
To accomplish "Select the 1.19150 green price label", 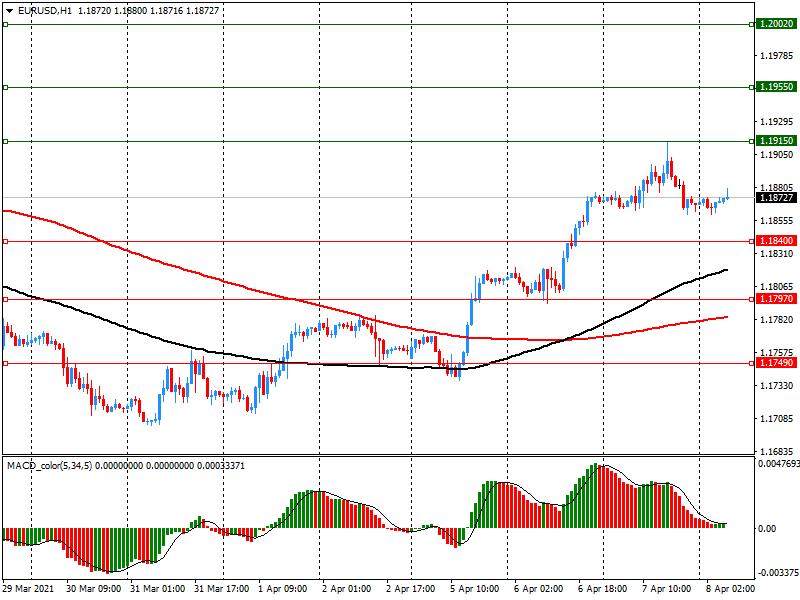I will [776, 141].
